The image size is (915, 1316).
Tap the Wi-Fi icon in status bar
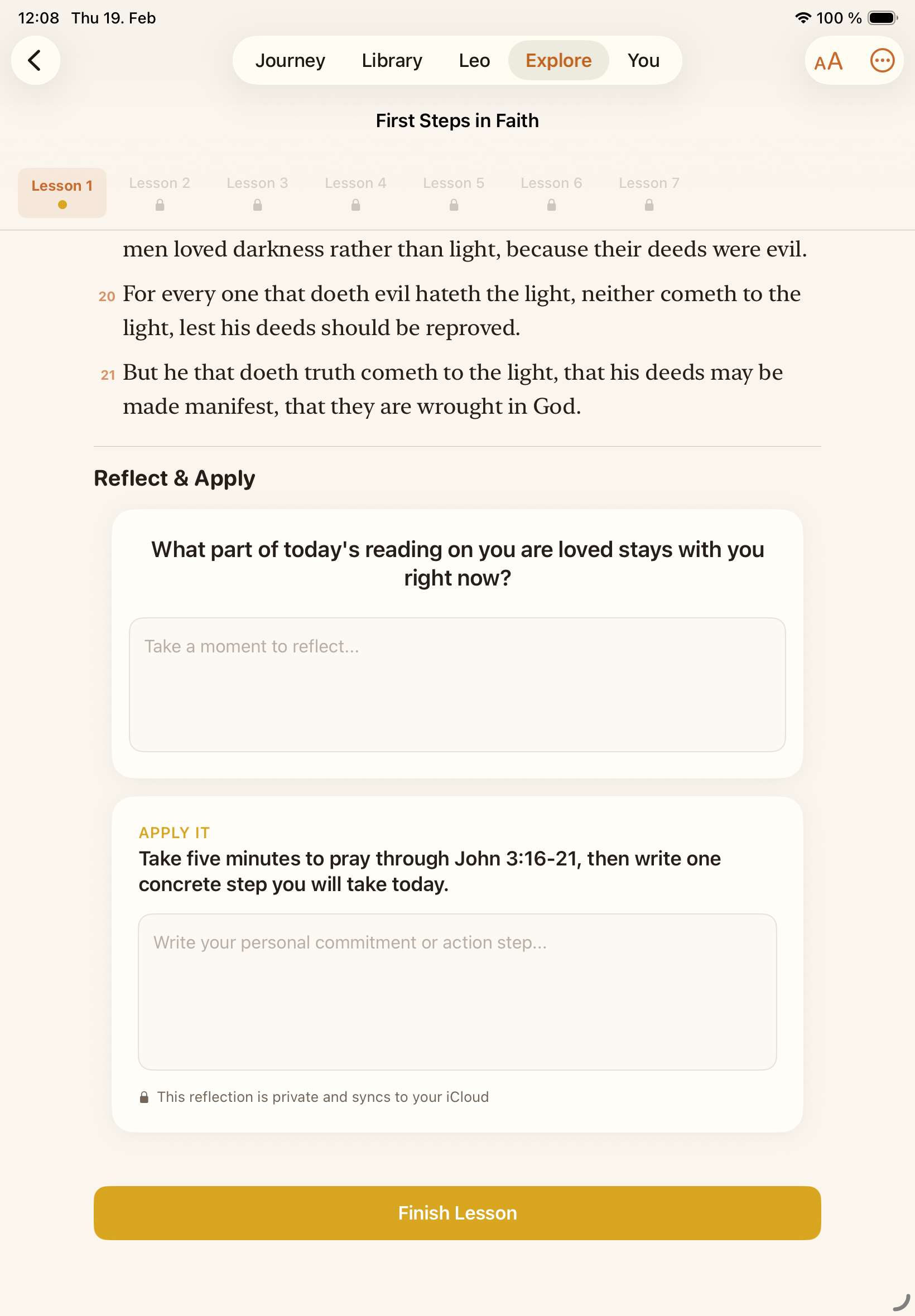pos(802,18)
